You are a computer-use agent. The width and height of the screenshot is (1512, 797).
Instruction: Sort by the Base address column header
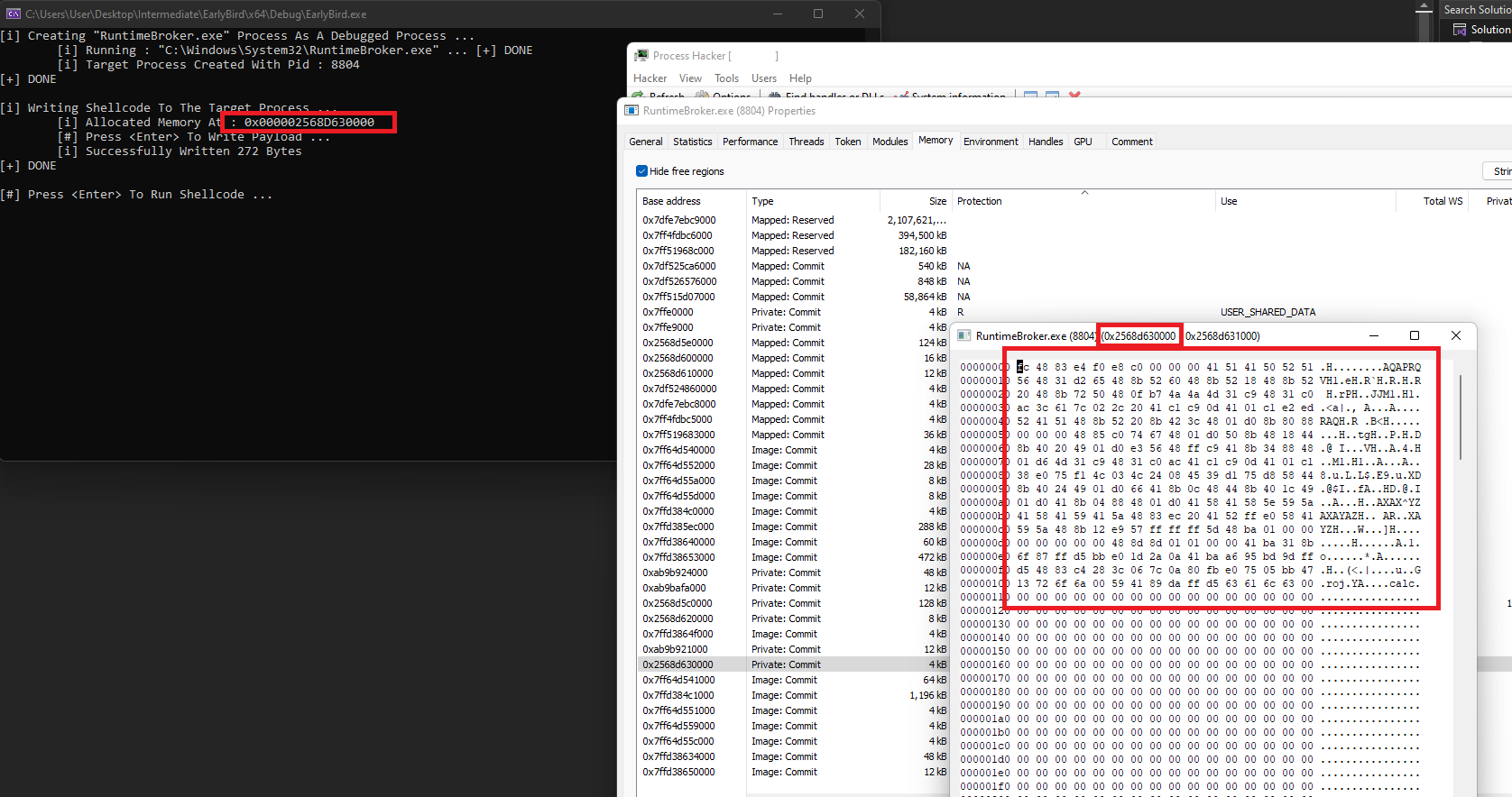pos(691,201)
